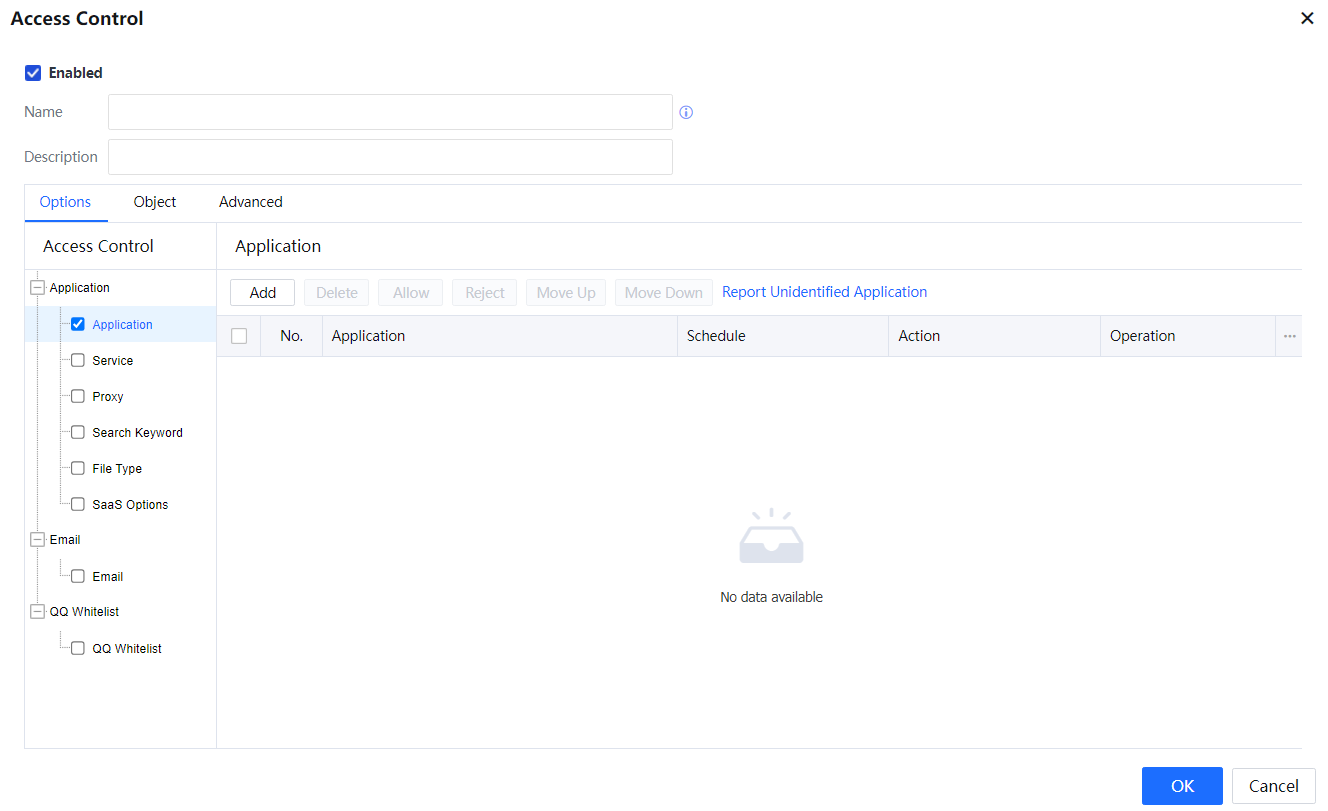
Task: Focus the Description text field
Action: pos(390,157)
